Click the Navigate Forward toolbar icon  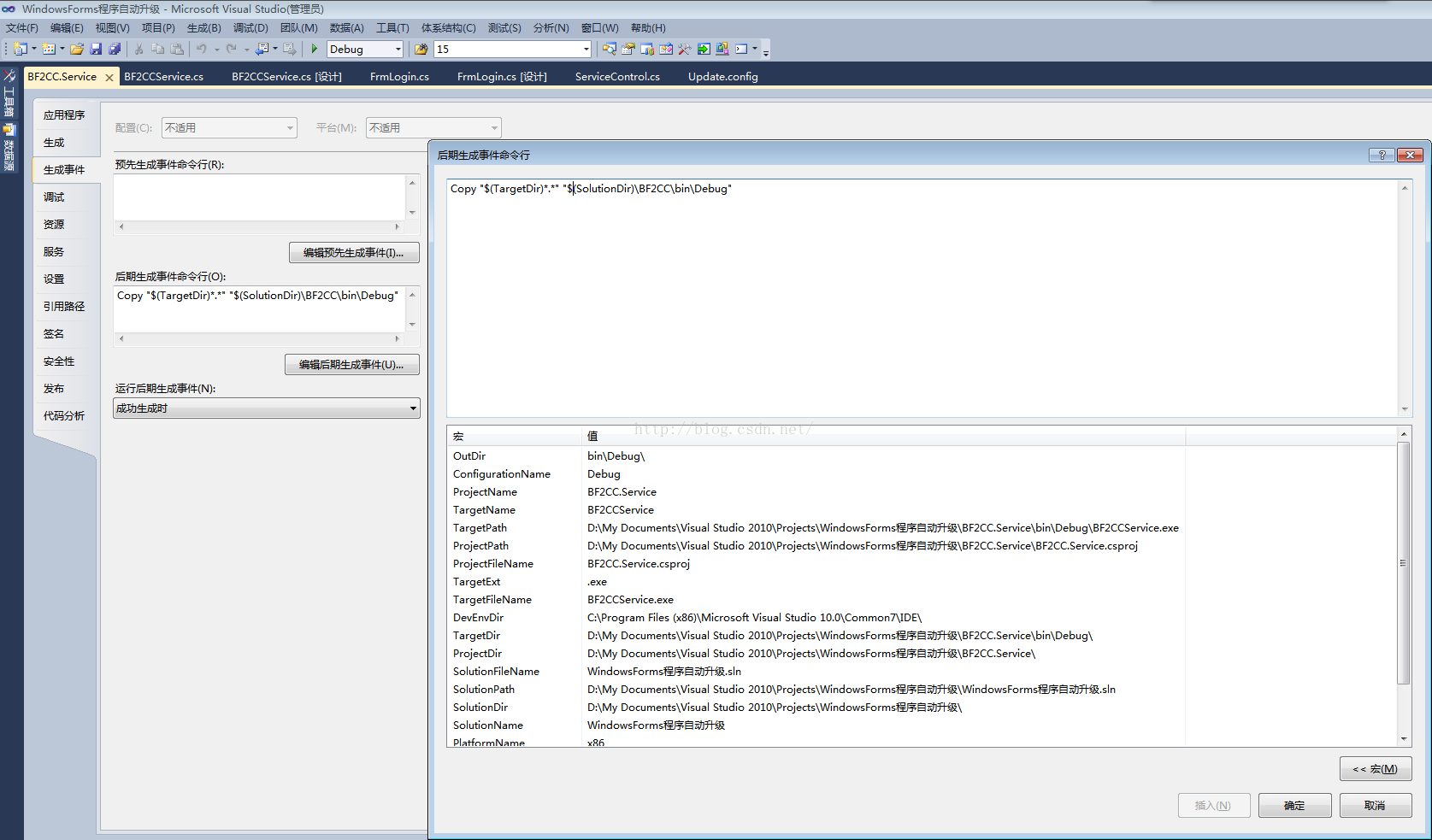pyautogui.click(x=290, y=49)
